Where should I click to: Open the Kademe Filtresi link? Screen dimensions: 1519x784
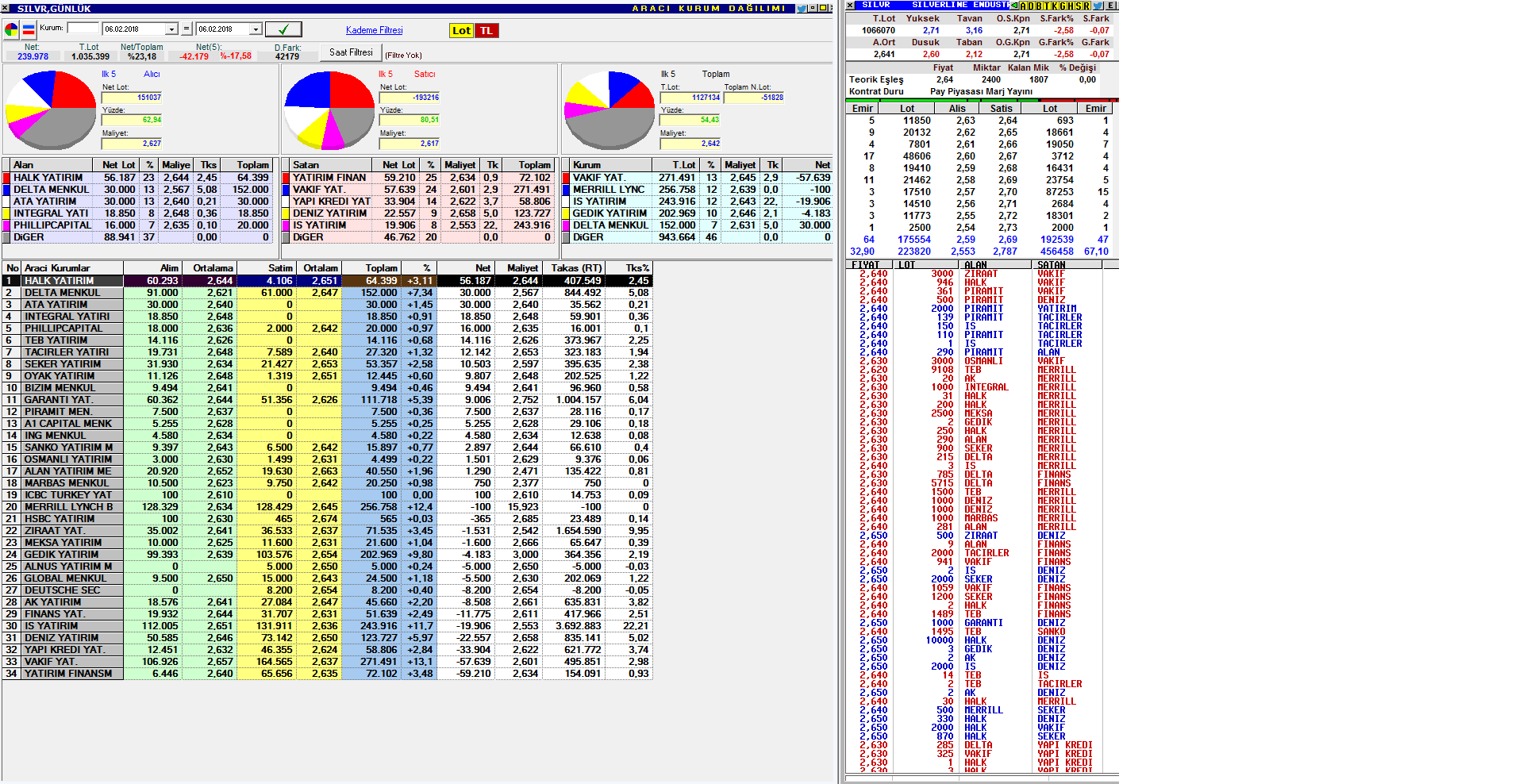(375, 30)
